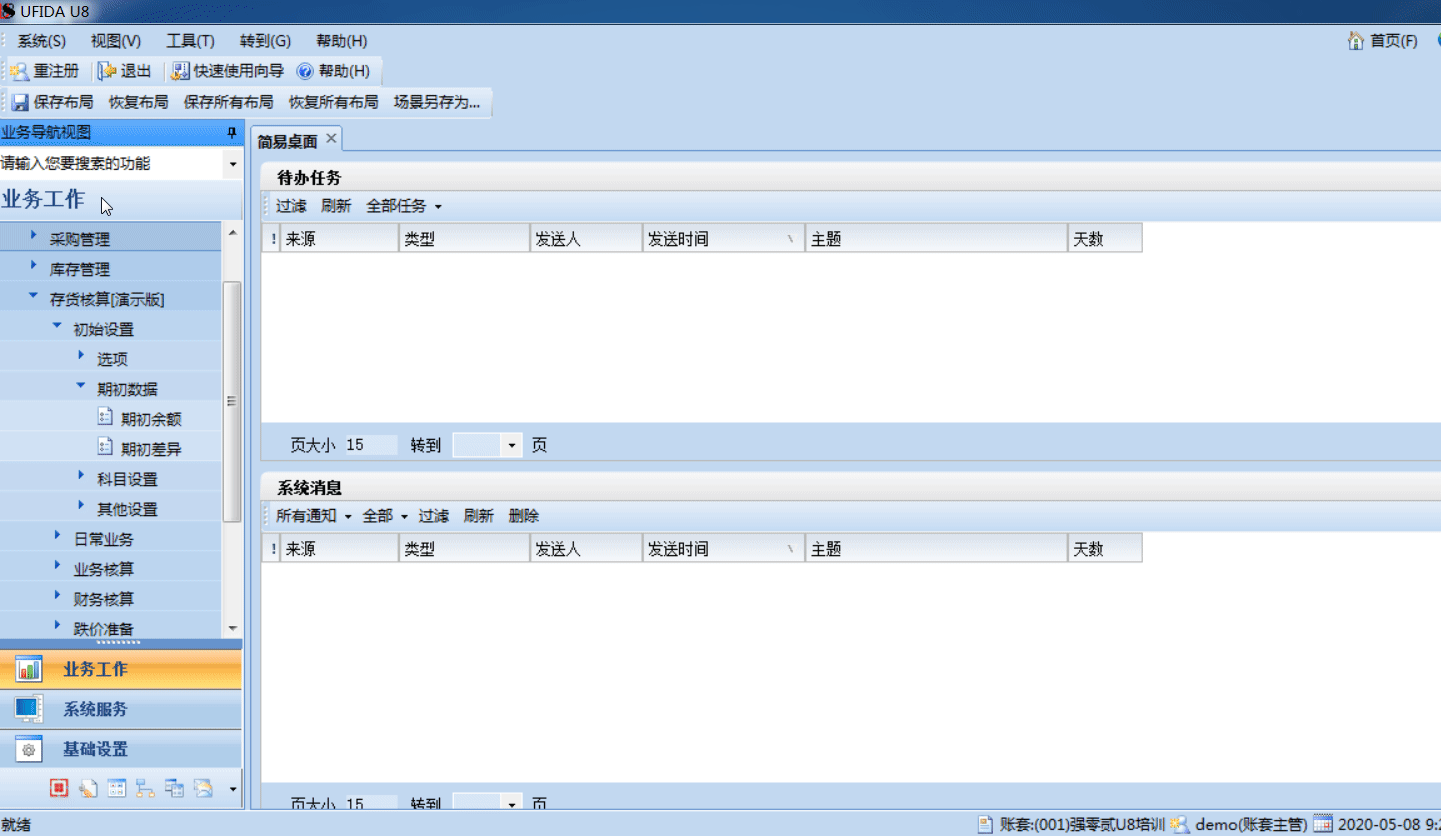Switch to the 业务工作 navigation group
The width and height of the screenshot is (1441, 836).
coord(121,669)
